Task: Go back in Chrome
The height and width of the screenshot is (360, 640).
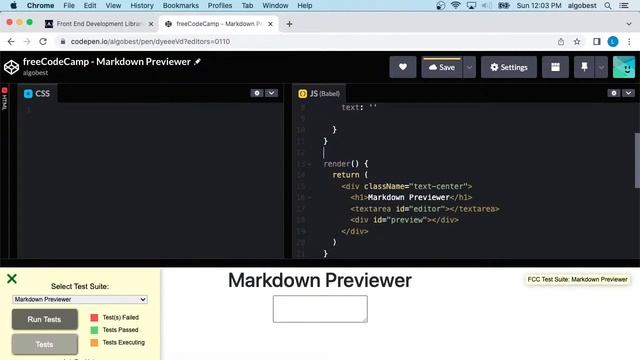Action: 11,42
